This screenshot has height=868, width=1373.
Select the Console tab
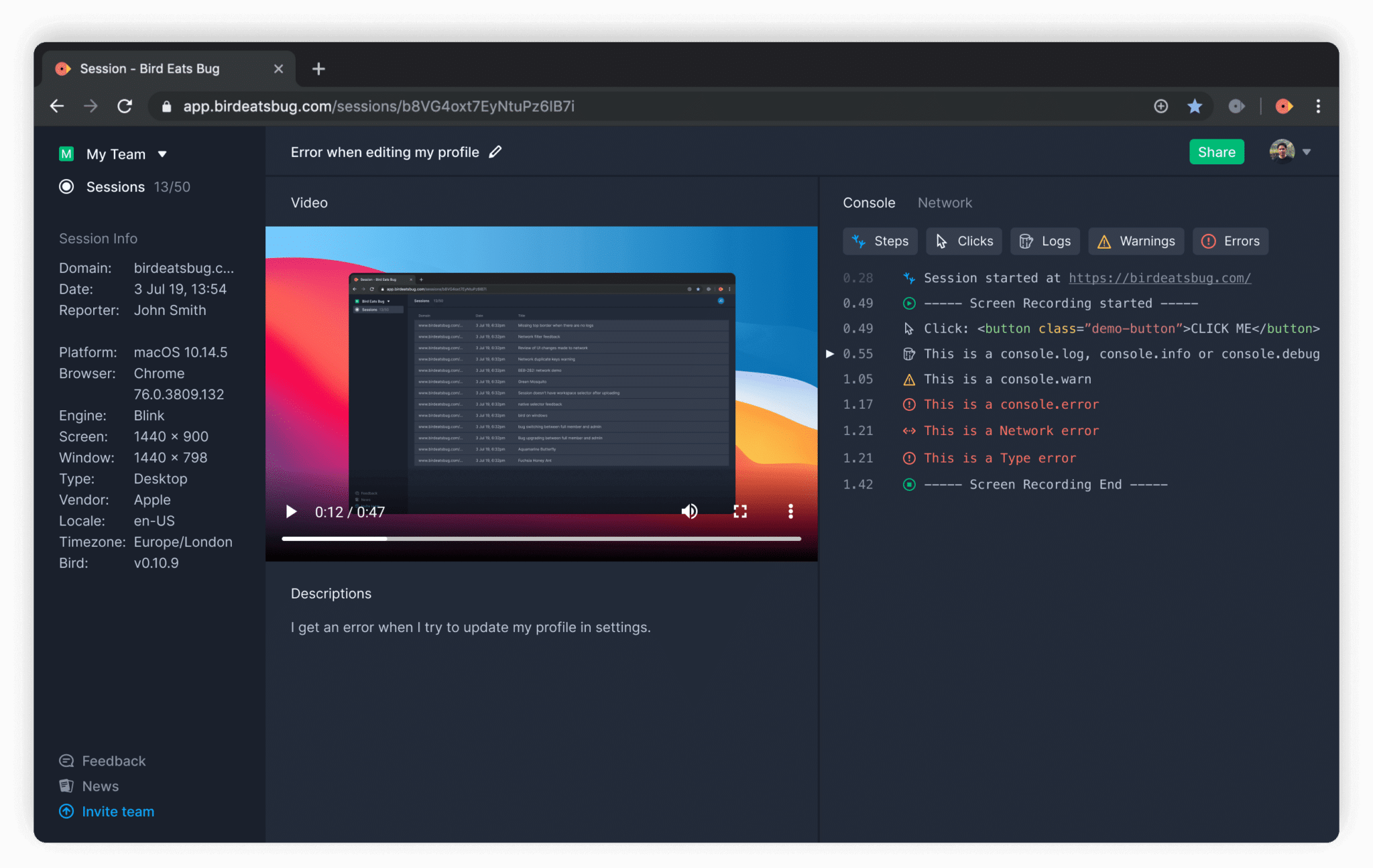click(x=868, y=202)
